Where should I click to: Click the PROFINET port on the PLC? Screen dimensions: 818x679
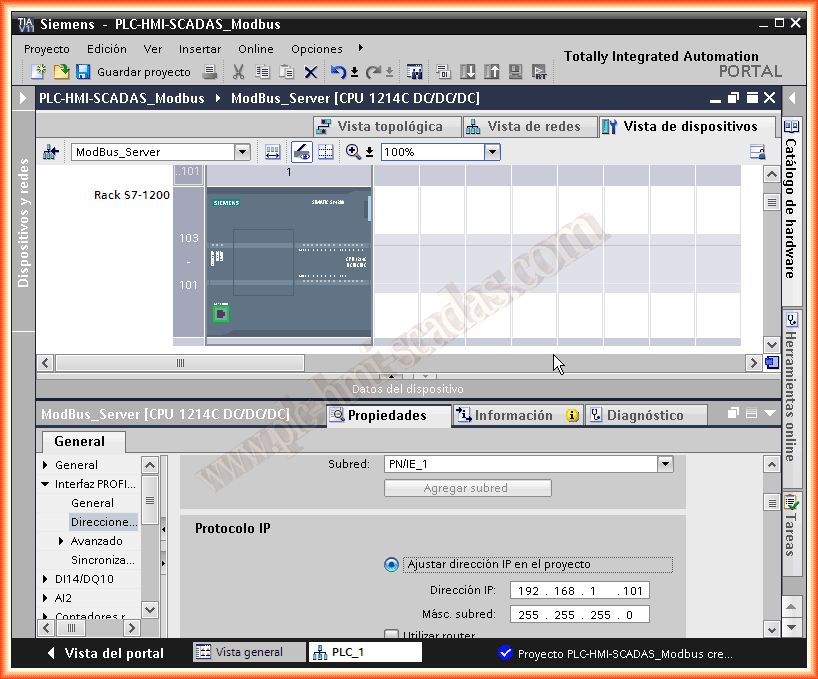tap(220, 314)
